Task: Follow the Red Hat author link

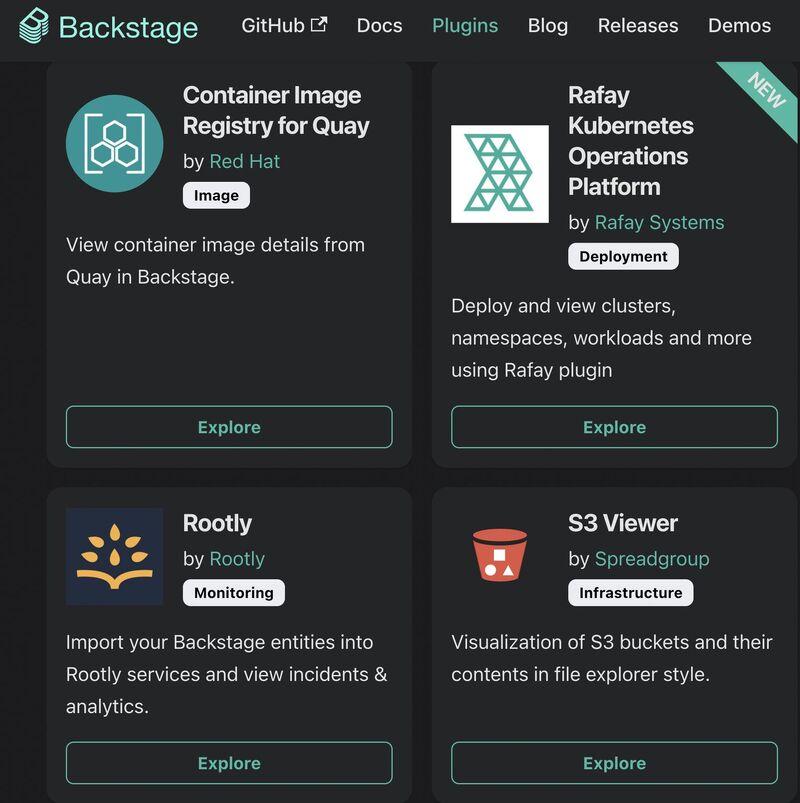Action: 244,161
